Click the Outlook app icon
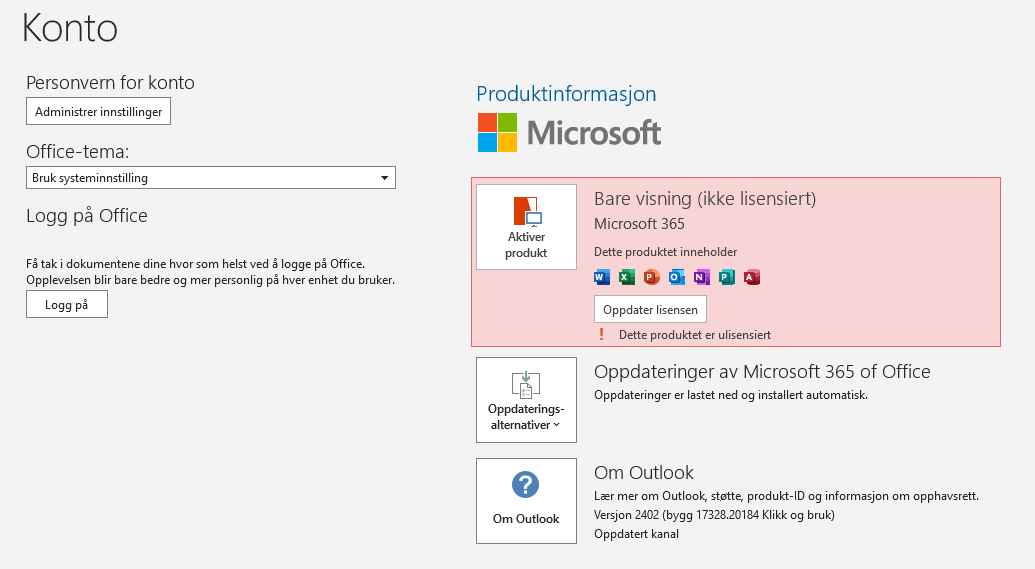This screenshot has width=1035, height=569. [677, 277]
